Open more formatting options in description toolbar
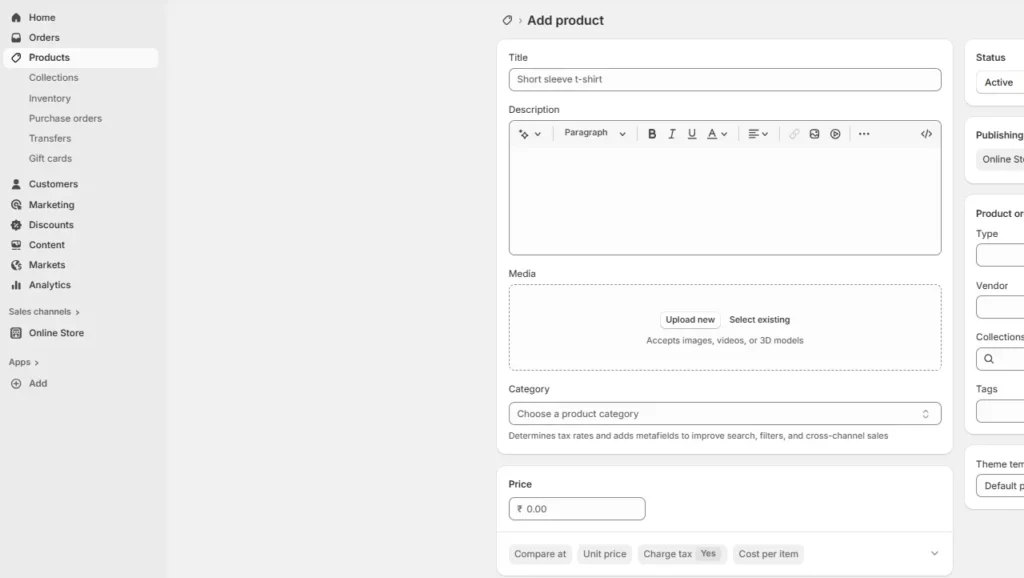Screen dimensions: 1024x578 863,132
